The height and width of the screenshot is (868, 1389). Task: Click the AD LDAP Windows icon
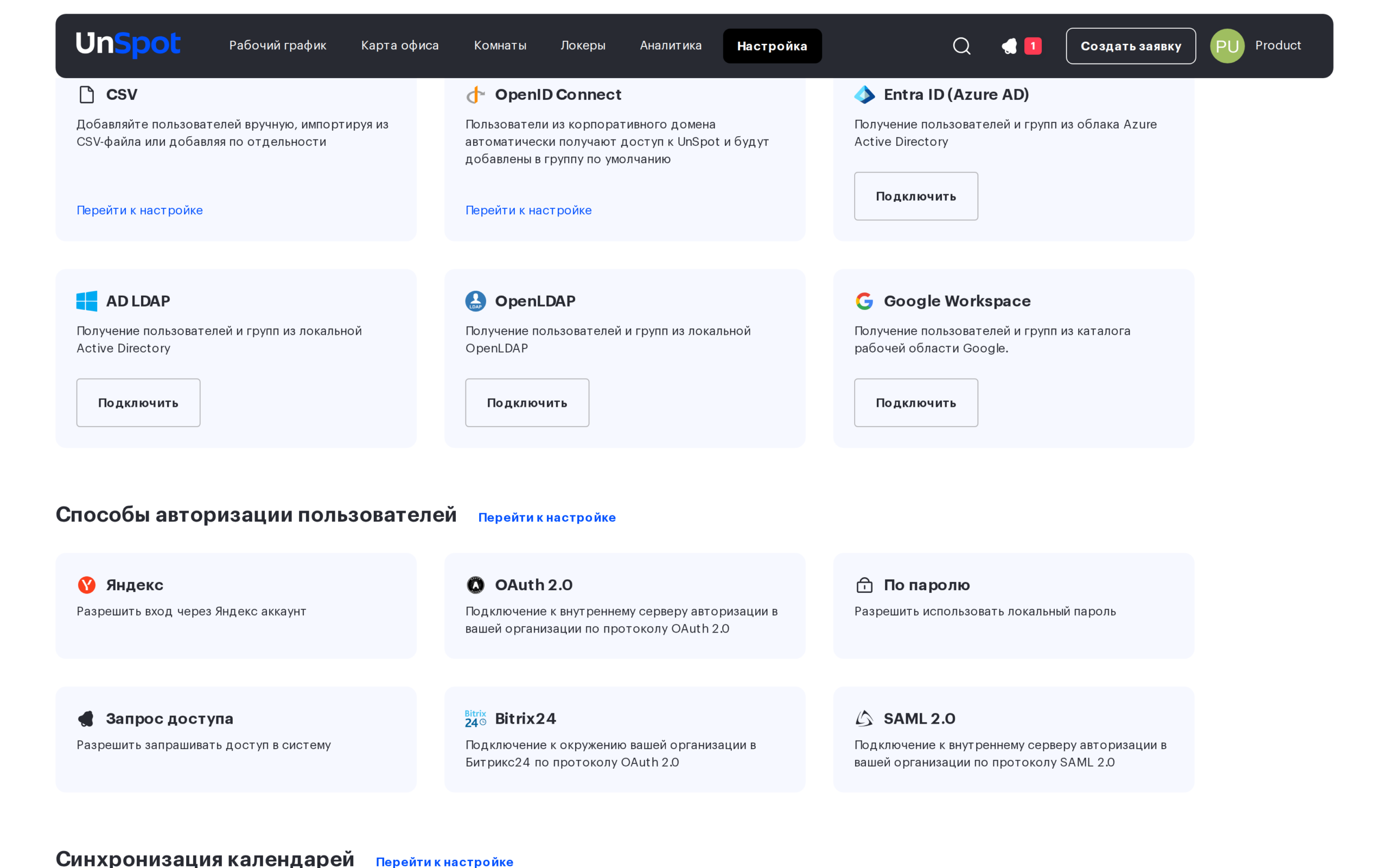(87, 301)
